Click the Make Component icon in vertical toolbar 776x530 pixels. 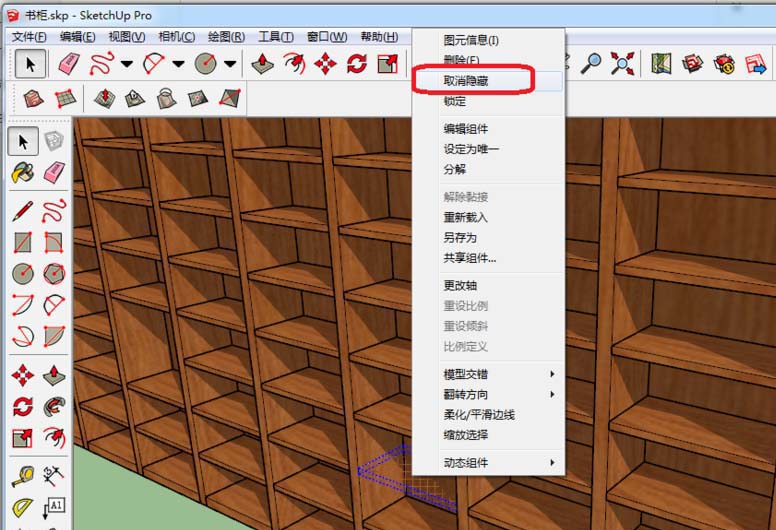(x=54, y=142)
